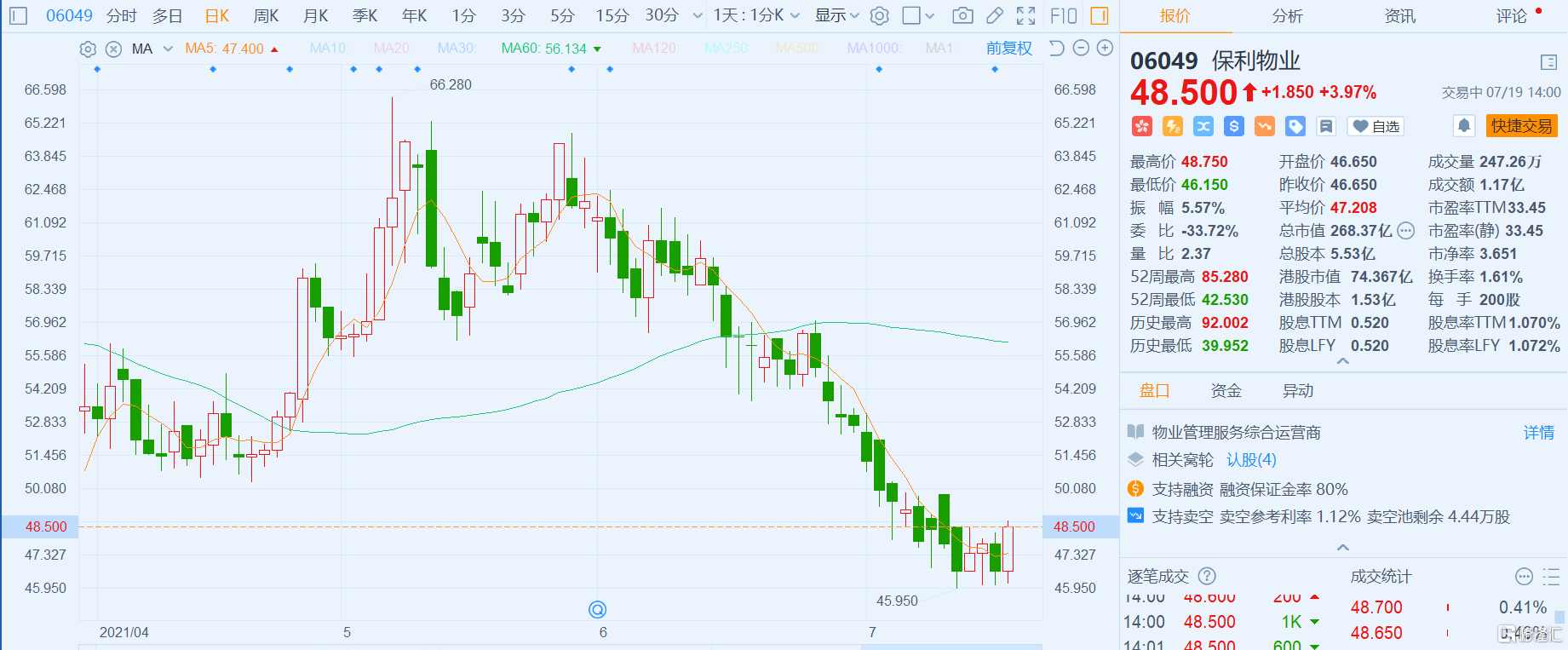
Task: Zoom out chart with minus icon
Action: (1081, 49)
